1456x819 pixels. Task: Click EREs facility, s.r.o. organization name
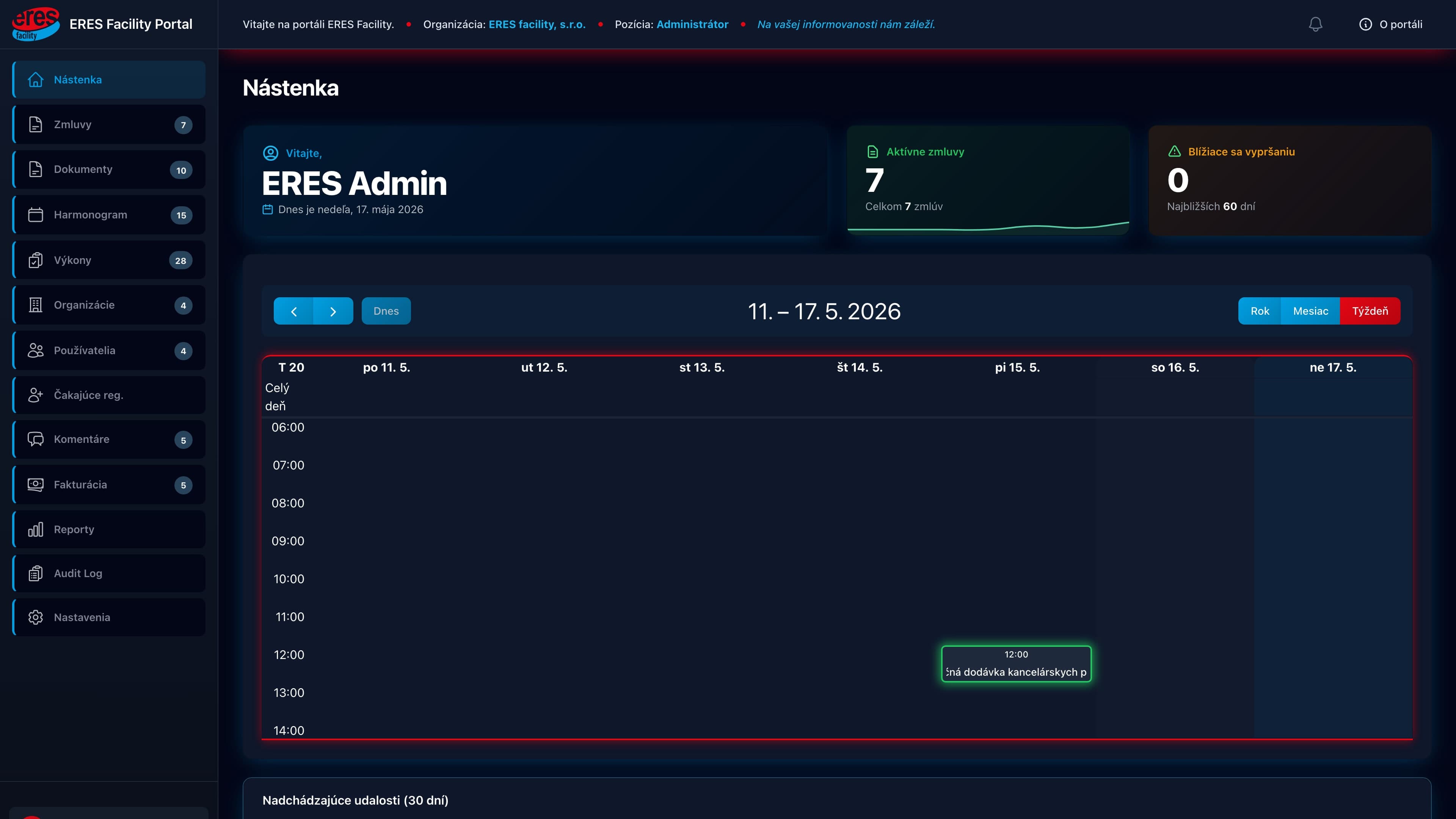coord(537,24)
